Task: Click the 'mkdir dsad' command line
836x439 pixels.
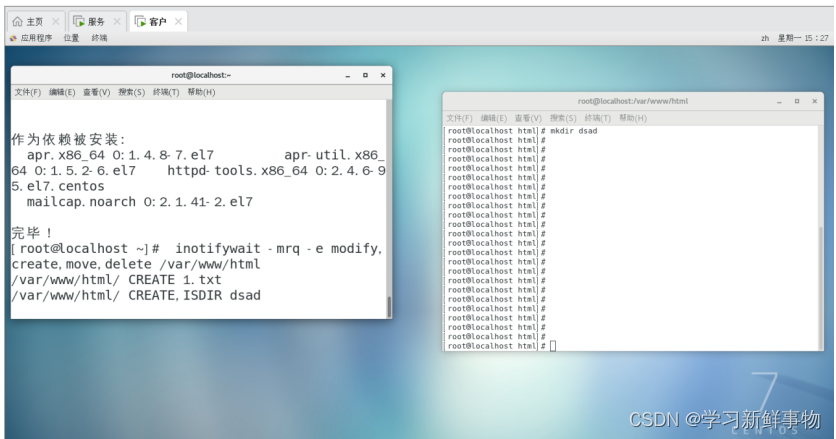Action: click(x=522, y=131)
